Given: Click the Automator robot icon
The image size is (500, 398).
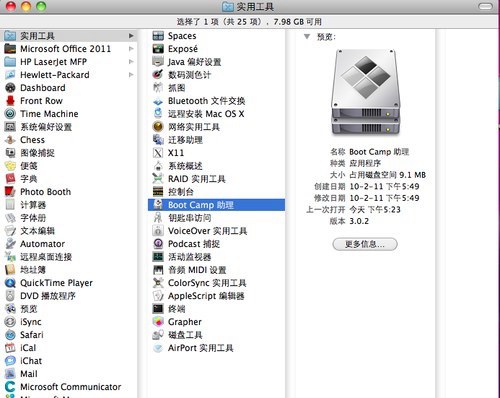Looking at the screenshot, I should pos(10,244).
